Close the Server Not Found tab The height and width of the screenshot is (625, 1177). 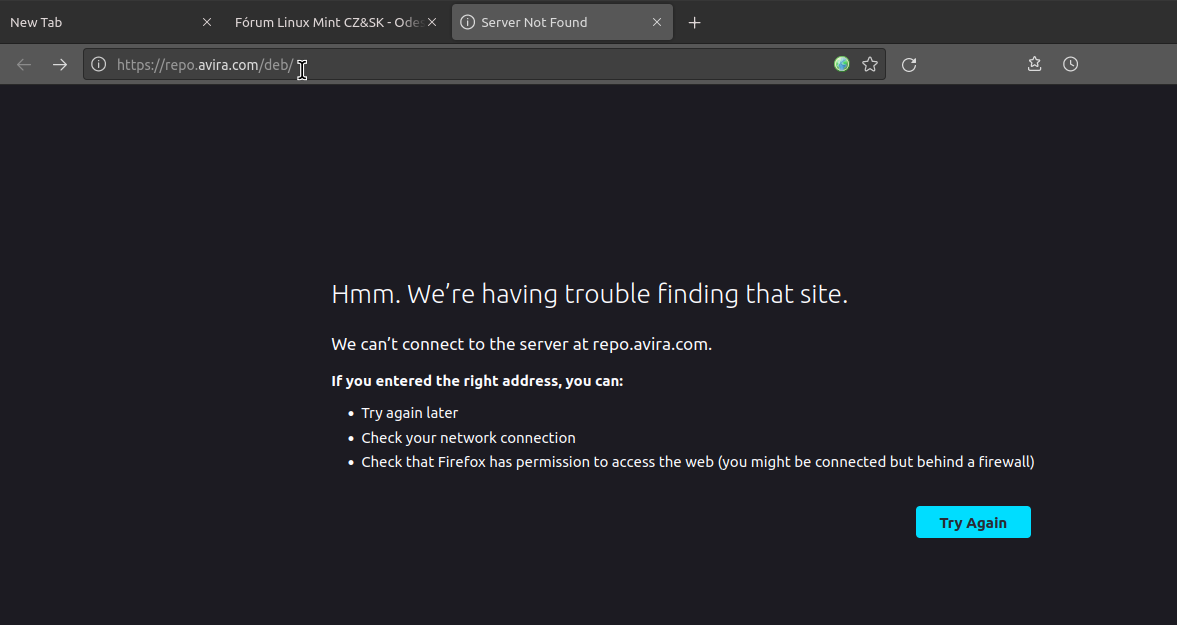tap(657, 22)
